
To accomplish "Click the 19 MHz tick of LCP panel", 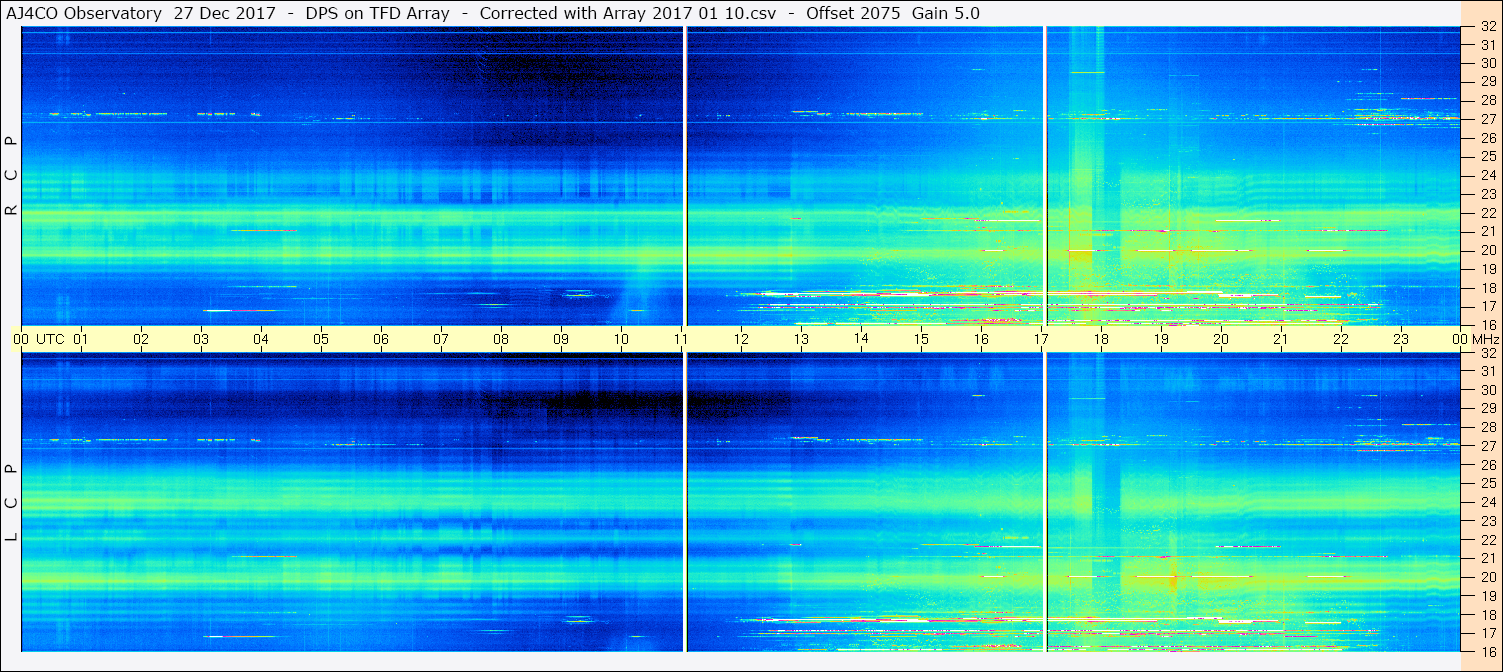I will (x=1488, y=596).
